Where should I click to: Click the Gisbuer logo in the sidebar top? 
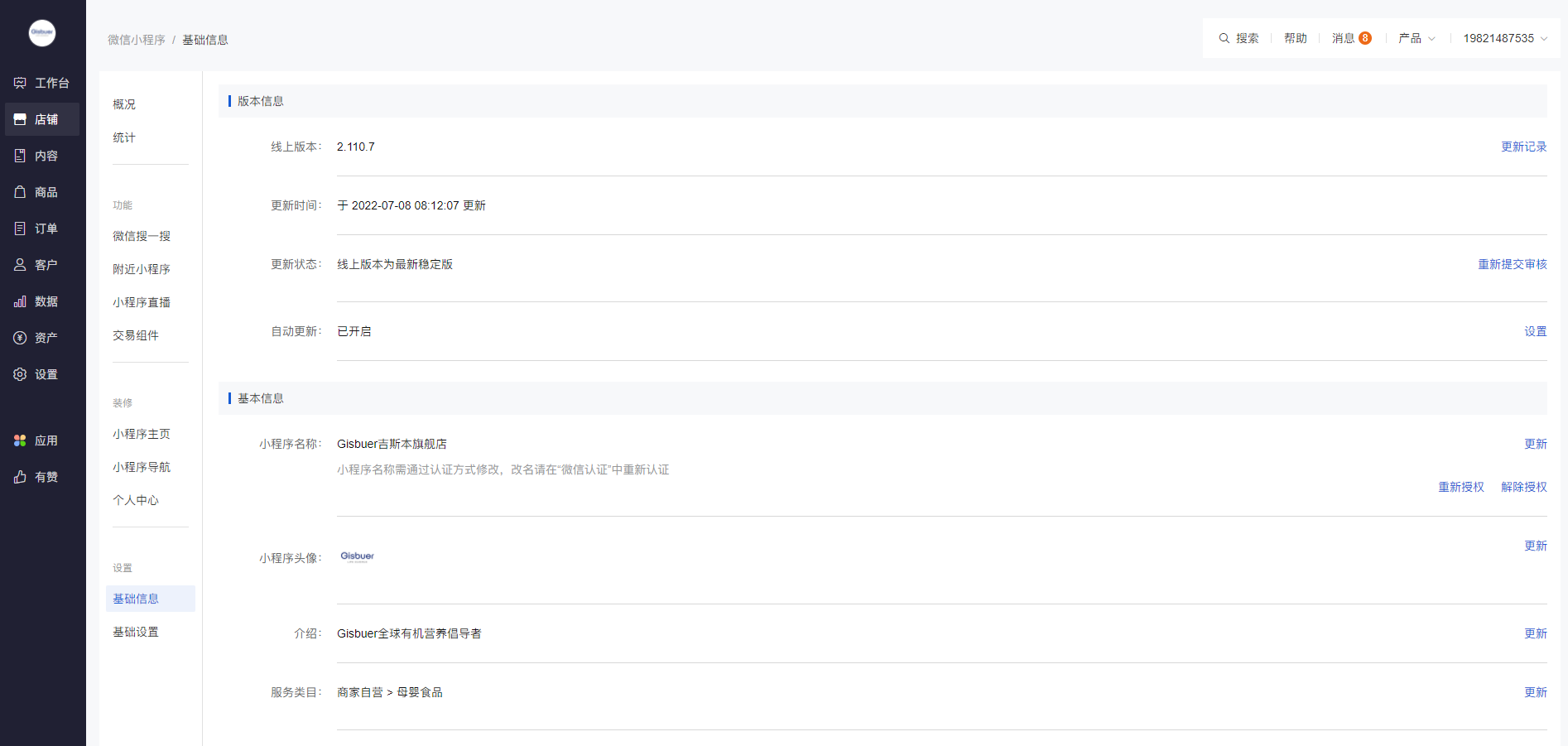click(x=42, y=33)
